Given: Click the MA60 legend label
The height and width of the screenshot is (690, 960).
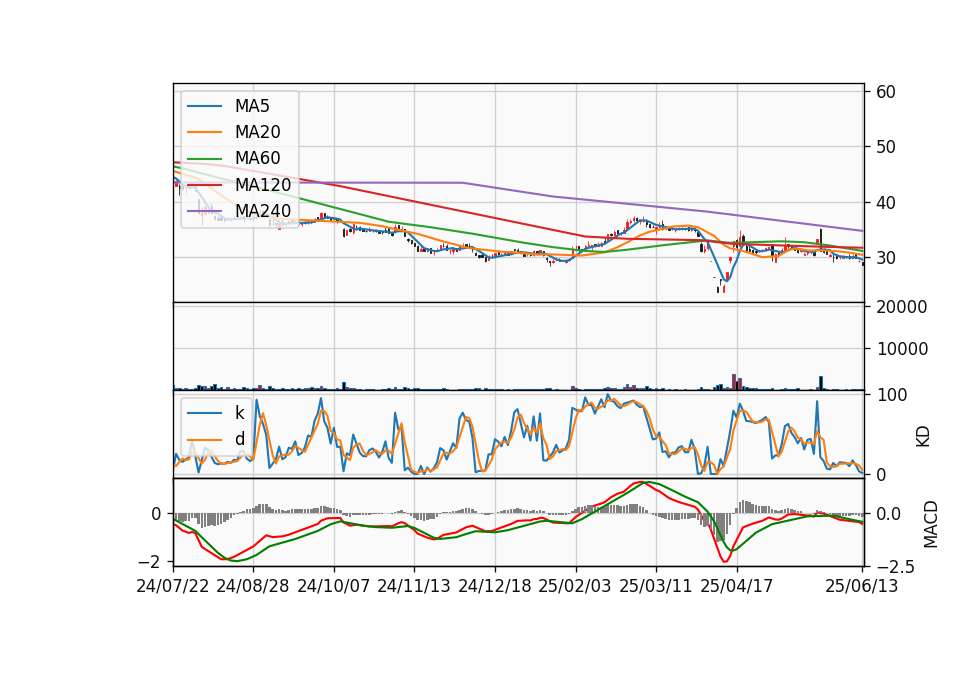Looking at the screenshot, I should [257, 158].
